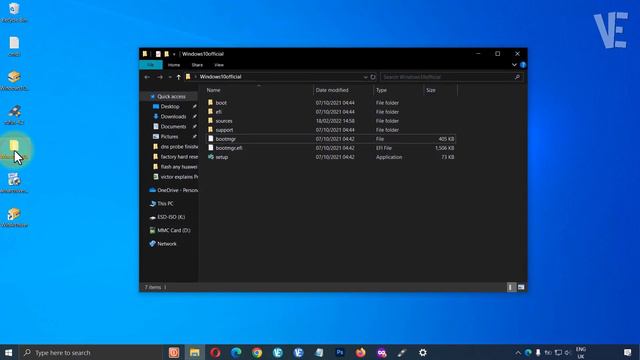Select the bootmgr.efi file icon
The width and height of the screenshot is (640, 360).
(211, 148)
